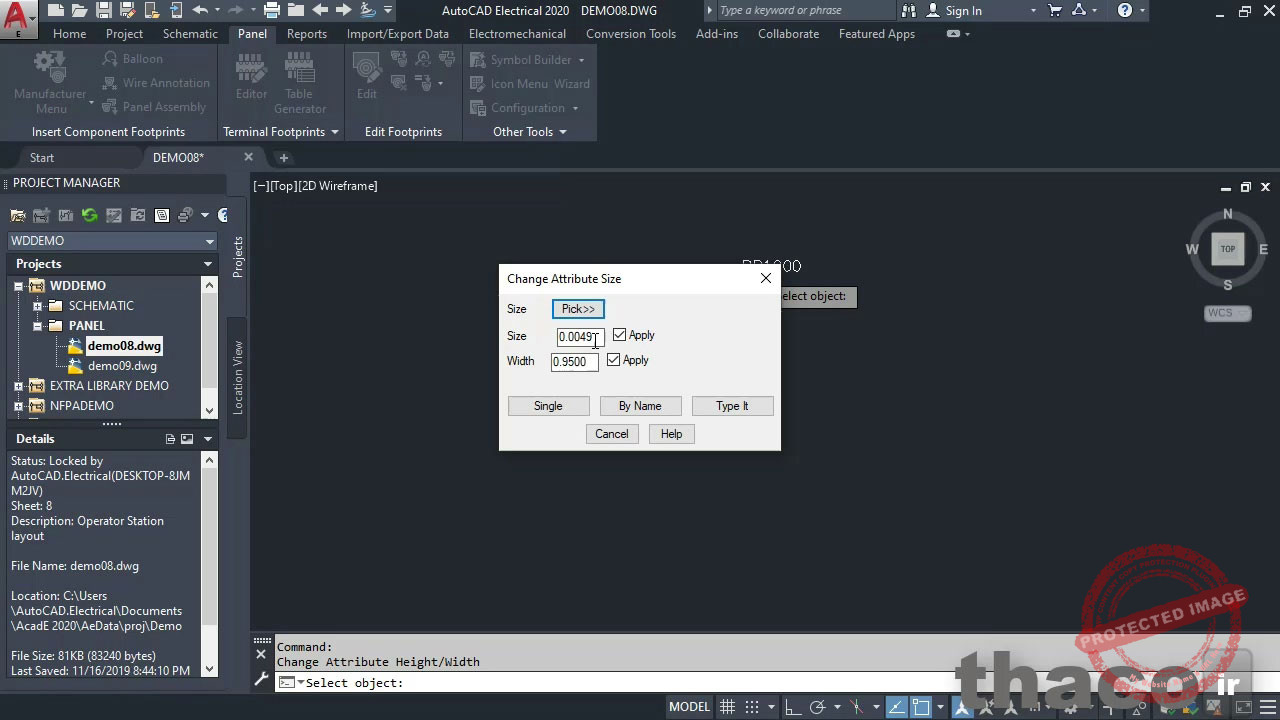Uncheck Apply next to the Size field
The width and height of the screenshot is (1280, 720).
click(620, 335)
